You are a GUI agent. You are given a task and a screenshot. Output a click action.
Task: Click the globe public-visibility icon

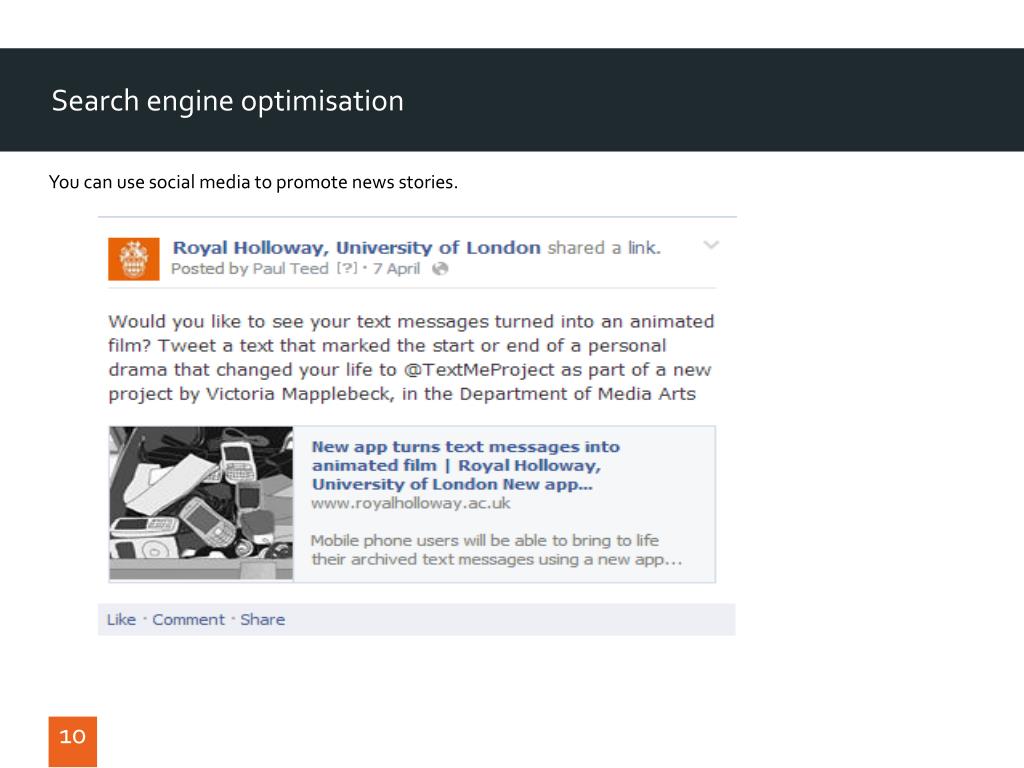coord(440,268)
